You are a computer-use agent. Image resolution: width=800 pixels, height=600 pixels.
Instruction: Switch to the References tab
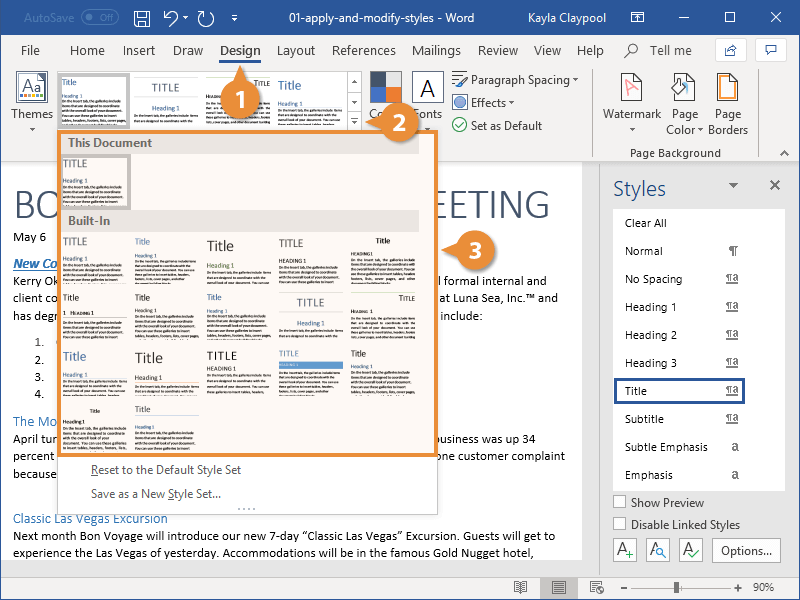click(x=364, y=50)
